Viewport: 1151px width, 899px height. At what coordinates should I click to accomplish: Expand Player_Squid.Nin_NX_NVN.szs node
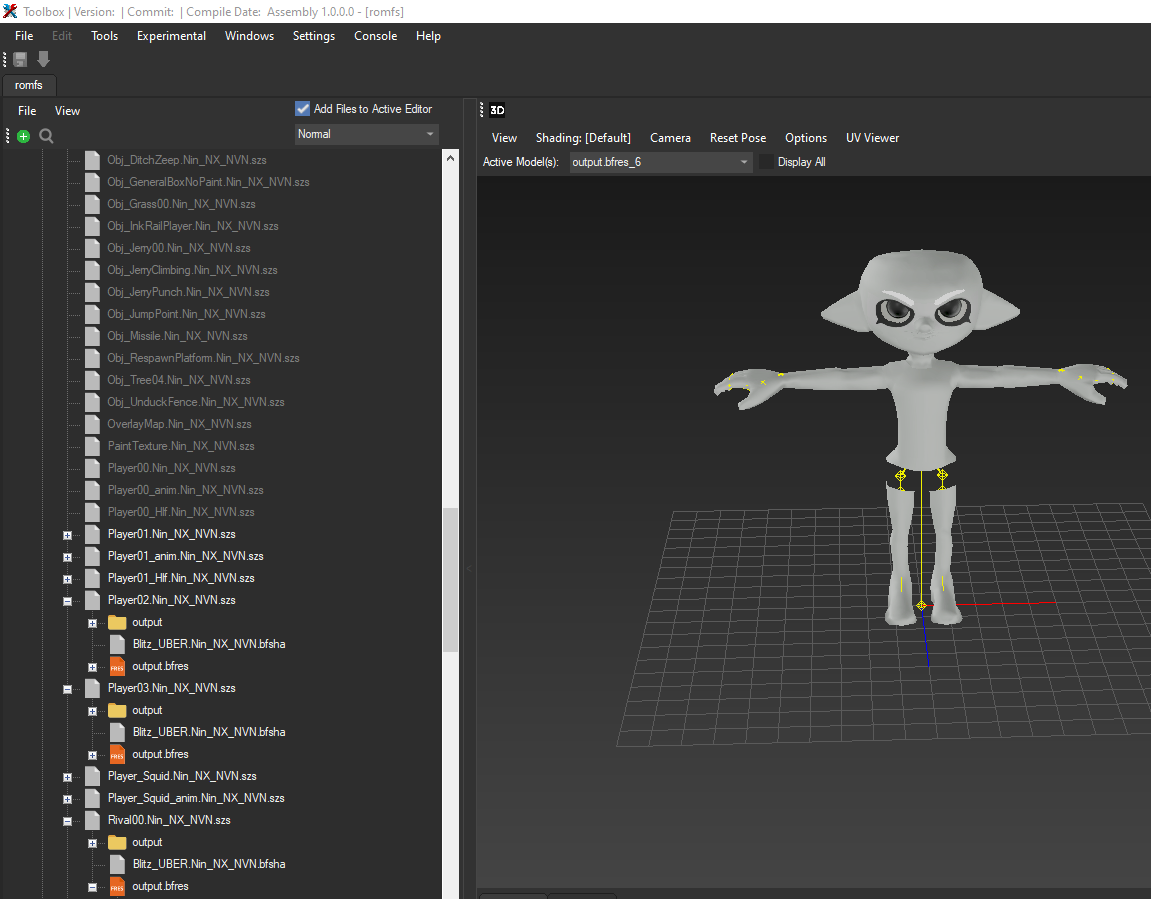68,777
